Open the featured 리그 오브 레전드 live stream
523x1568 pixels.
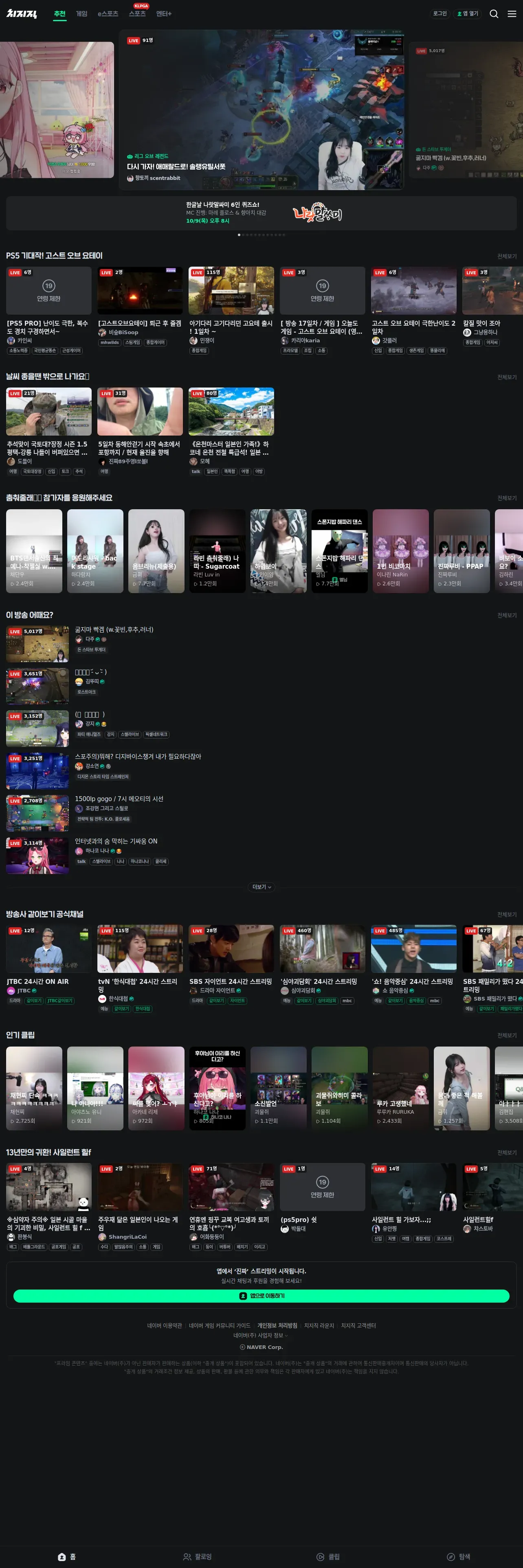(261, 109)
